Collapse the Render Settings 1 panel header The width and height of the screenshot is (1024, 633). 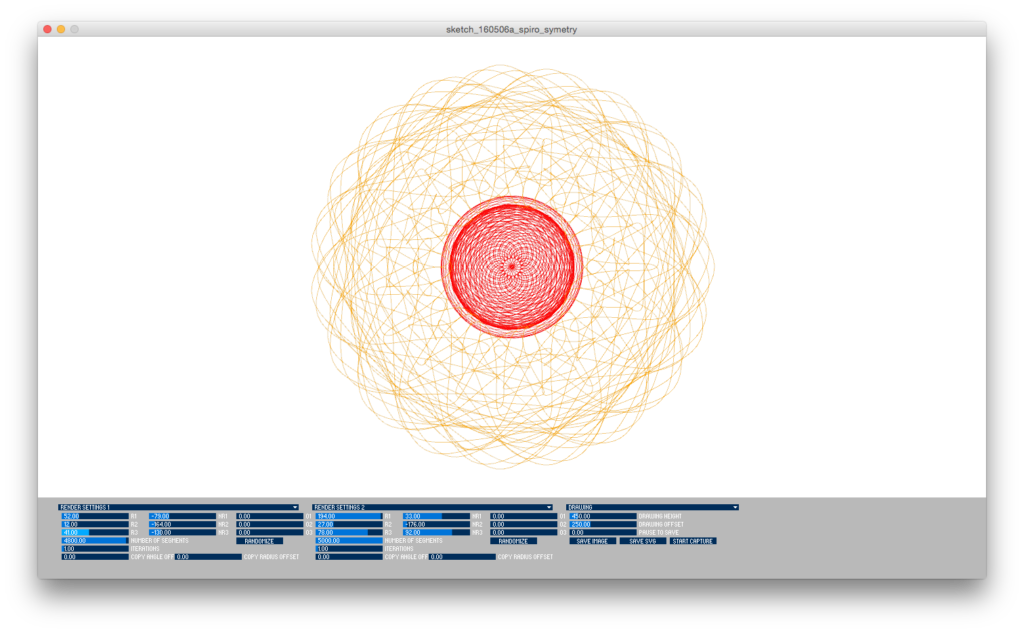click(178, 507)
